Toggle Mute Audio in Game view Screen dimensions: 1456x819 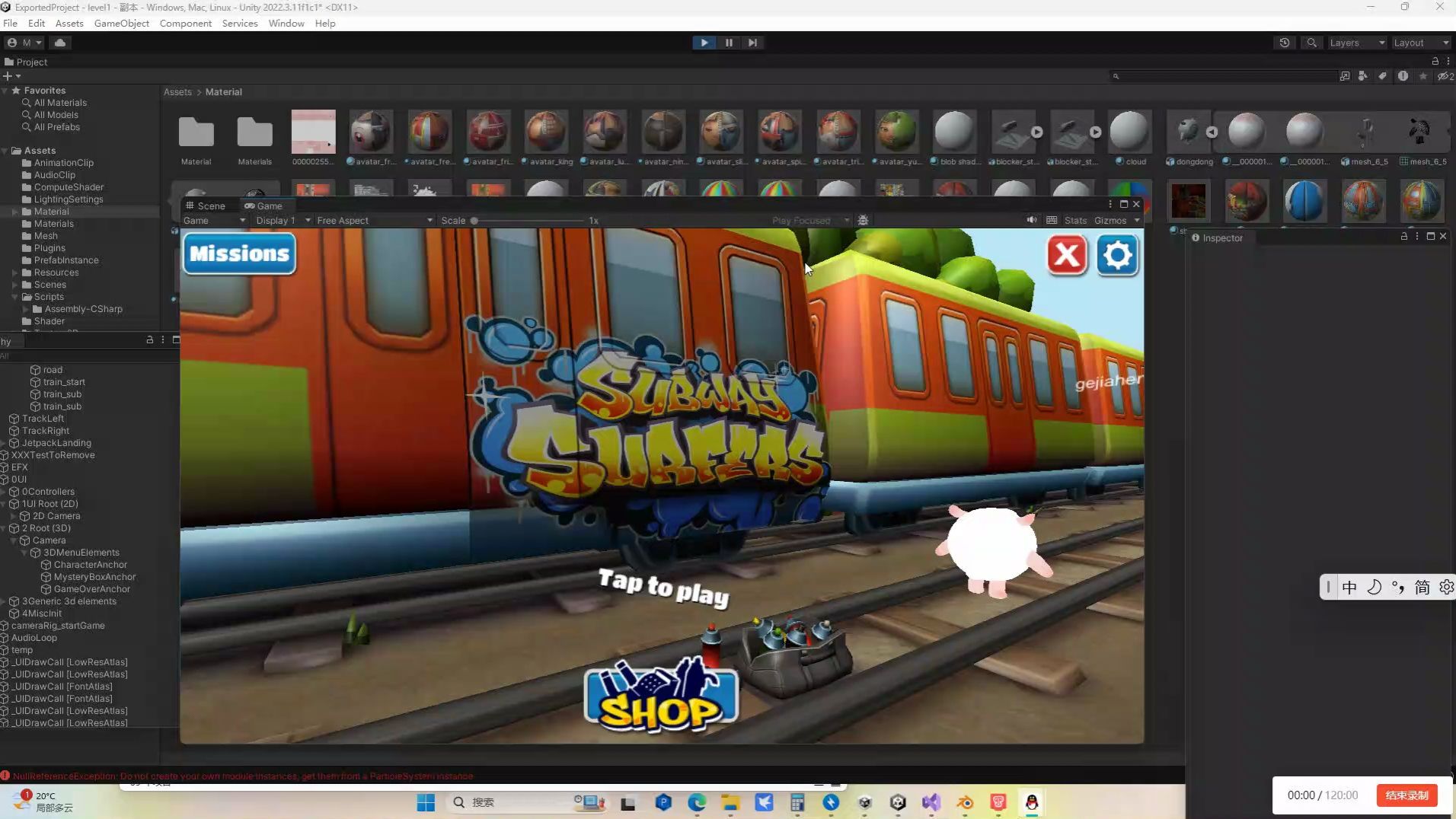coord(1032,220)
